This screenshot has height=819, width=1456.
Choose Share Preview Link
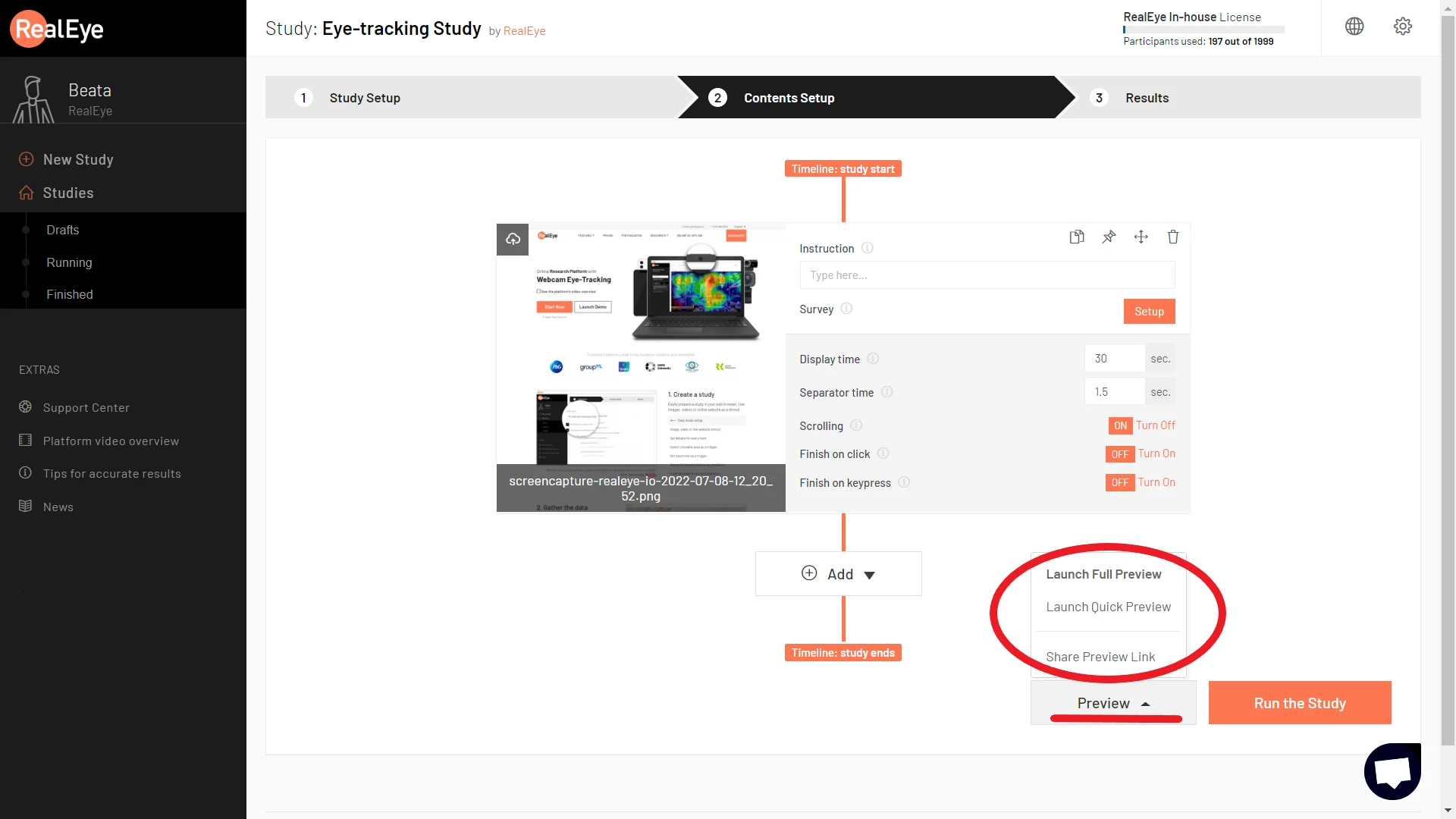1100,657
